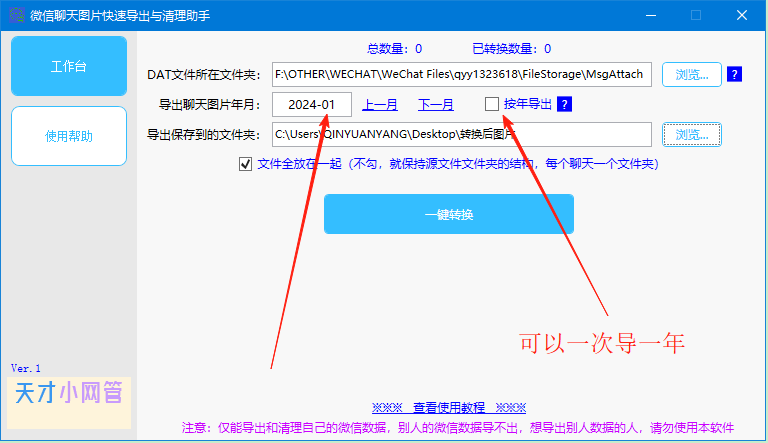Start conversion with 一键转换 button
The image size is (768, 443).
tap(449, 214)
